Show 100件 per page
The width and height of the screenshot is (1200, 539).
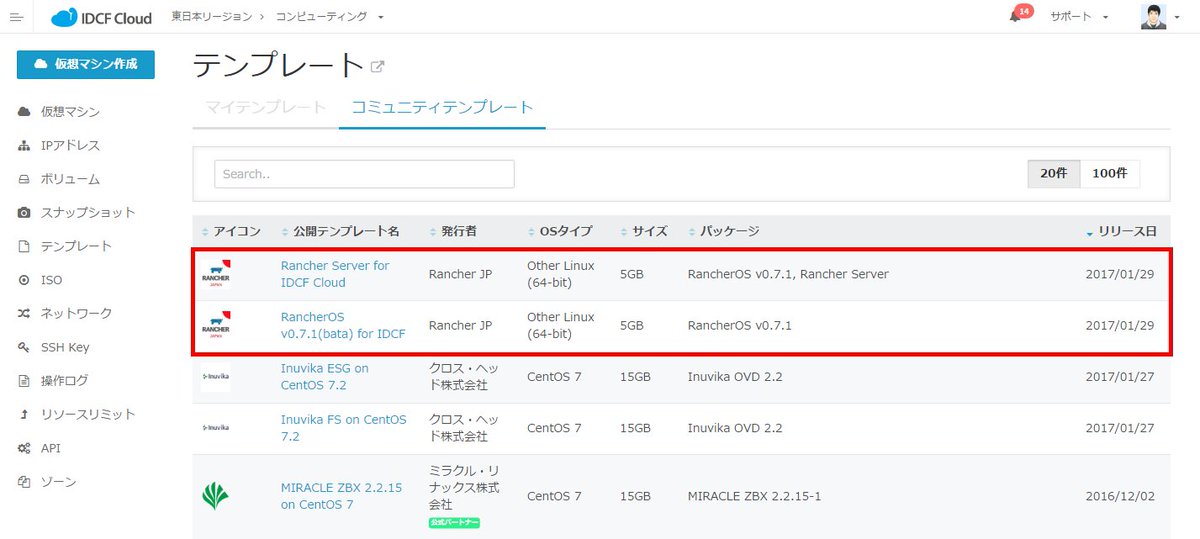point(1109,174)
